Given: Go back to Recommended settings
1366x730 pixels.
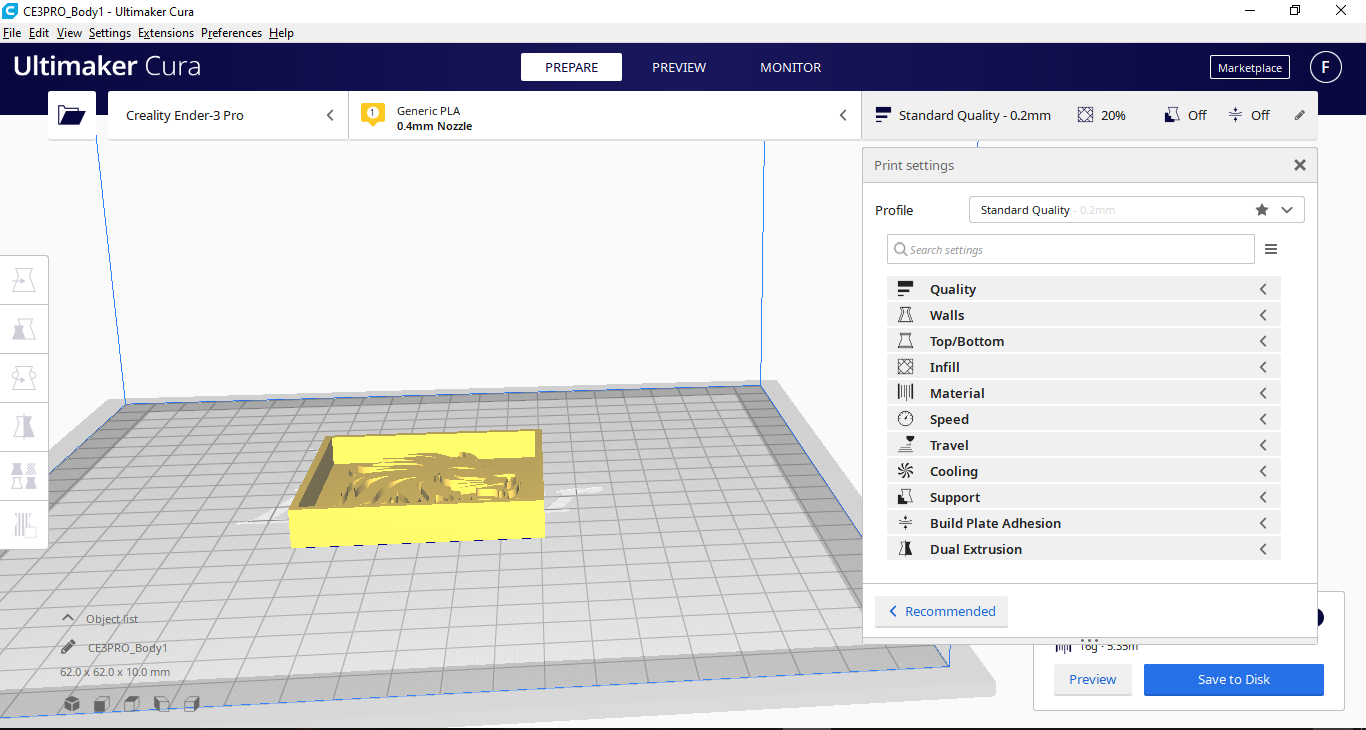Looking at the screenshot, I should tap(942, 611).
